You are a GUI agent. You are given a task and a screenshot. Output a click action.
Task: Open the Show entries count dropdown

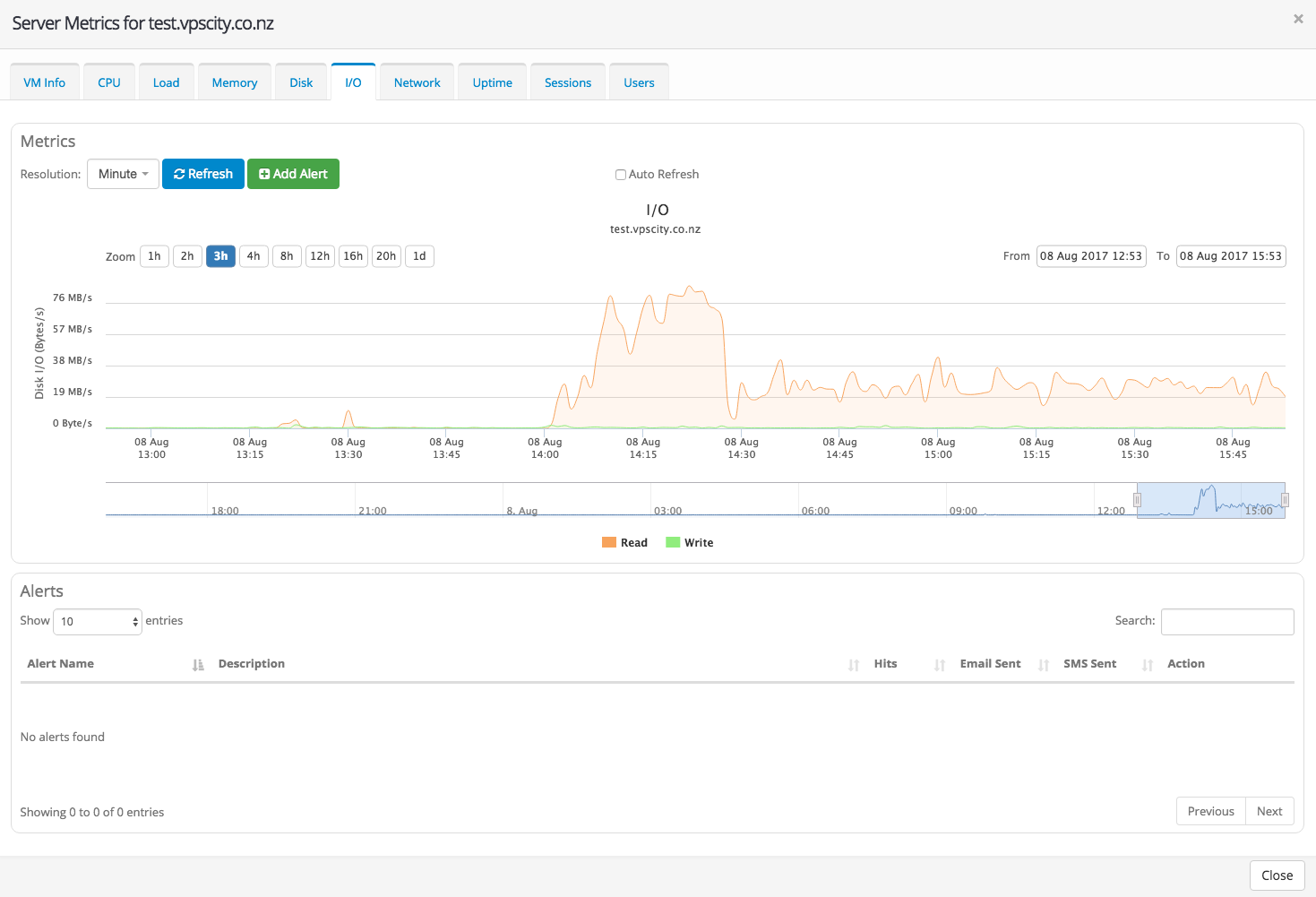(98, 622)
